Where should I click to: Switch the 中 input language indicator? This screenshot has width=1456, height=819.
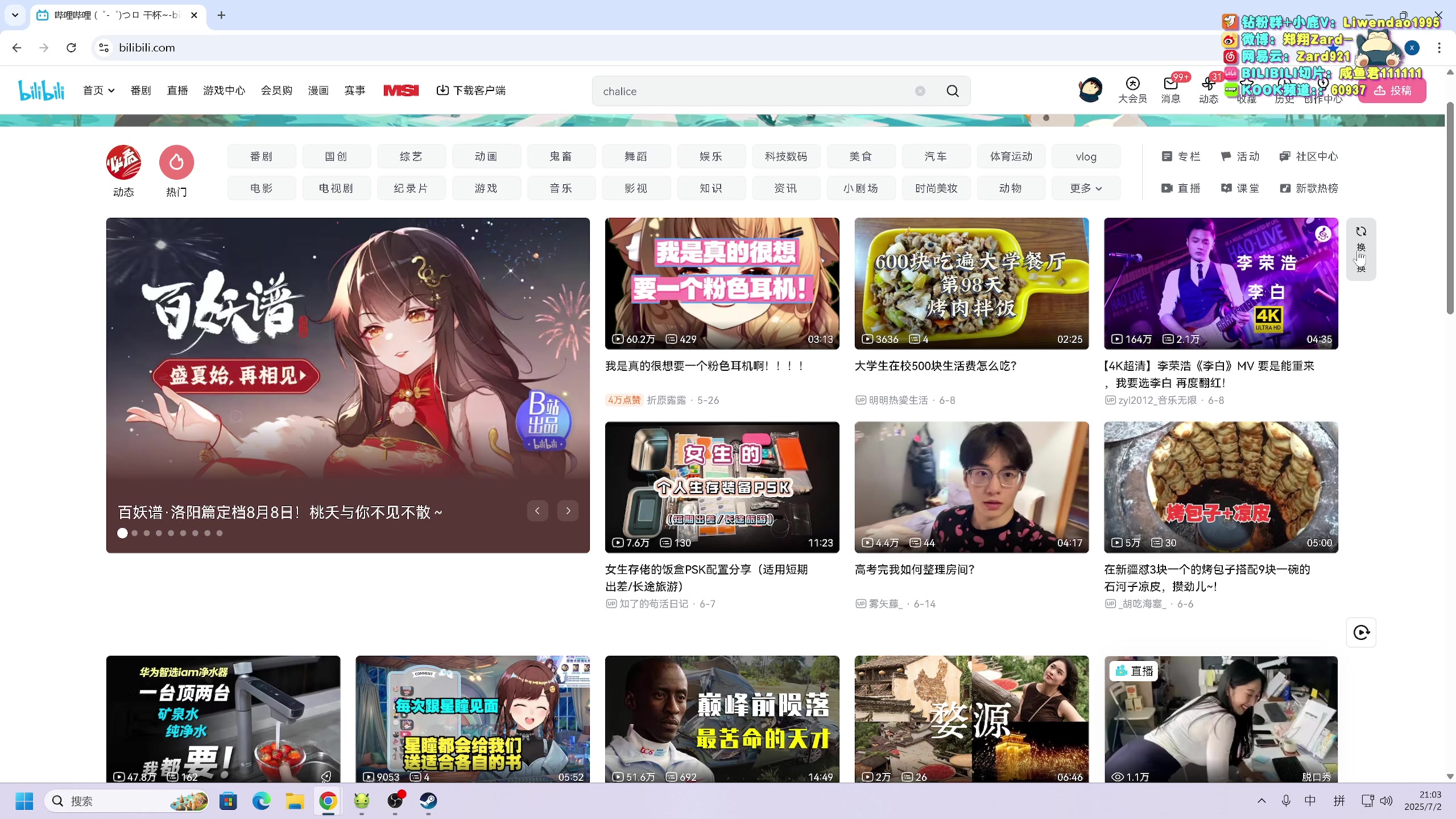[x=1310, y=801]
